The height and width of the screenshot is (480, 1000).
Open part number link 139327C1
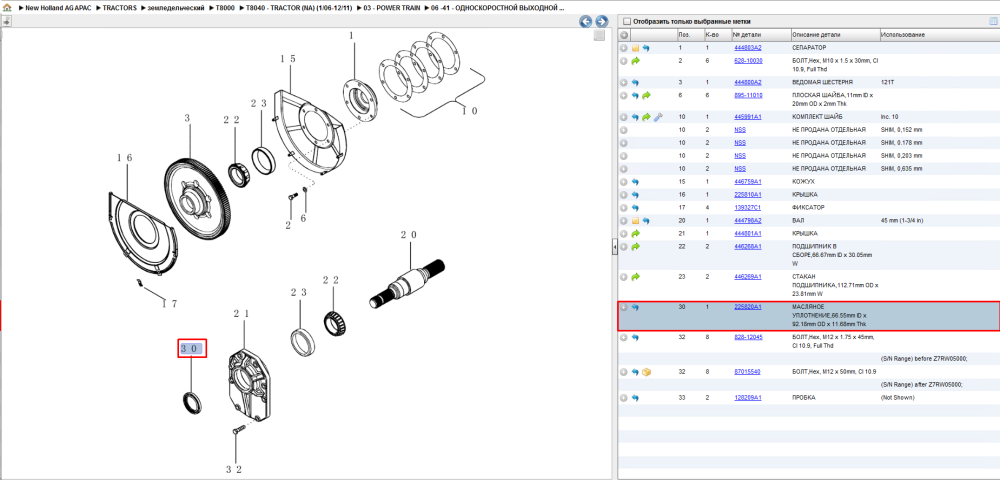click(748, 207)
